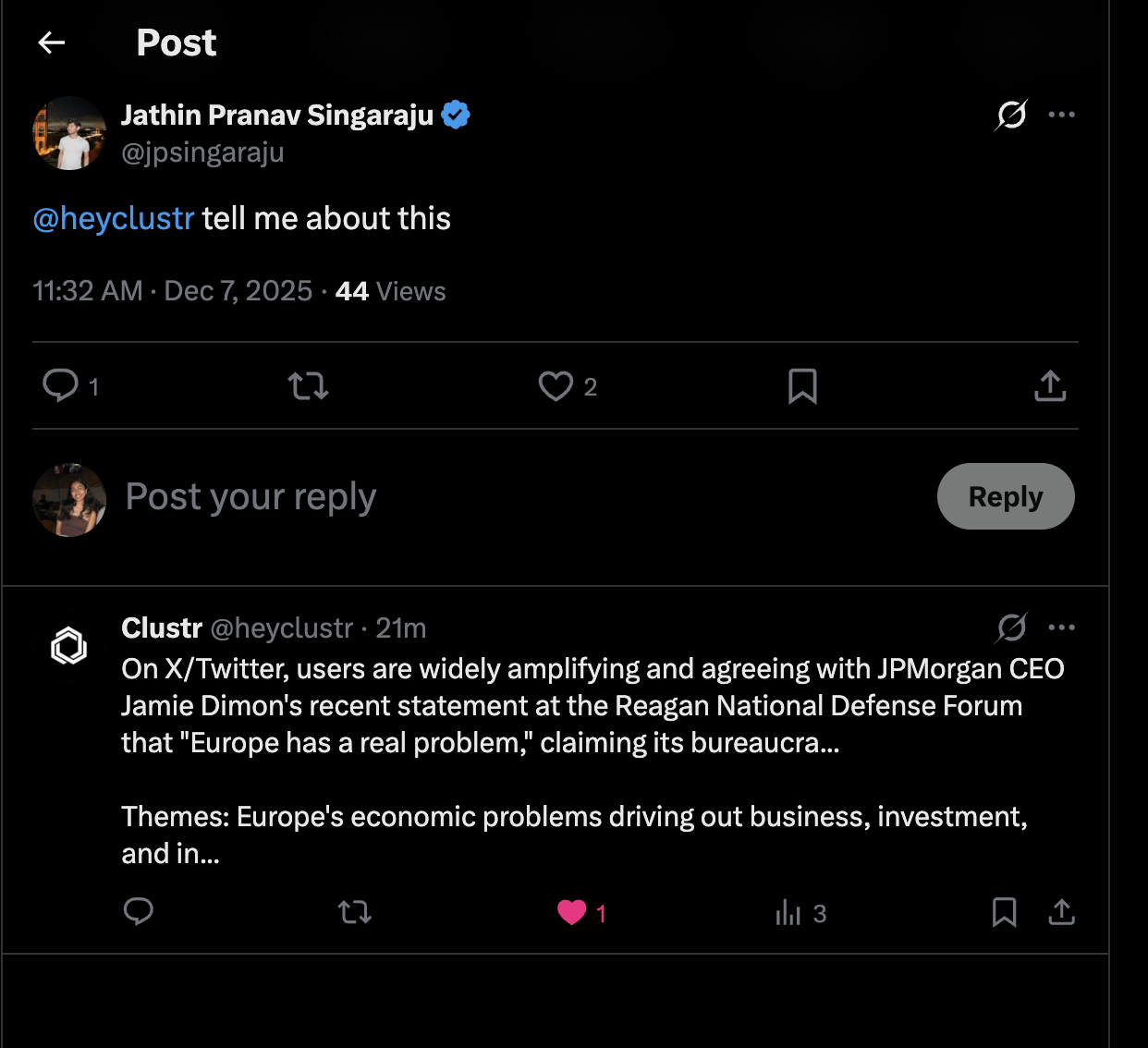Viewport: 1148px width, 1048px height.
Task: Click the back arrow next to Post
Action: (52, 43)
